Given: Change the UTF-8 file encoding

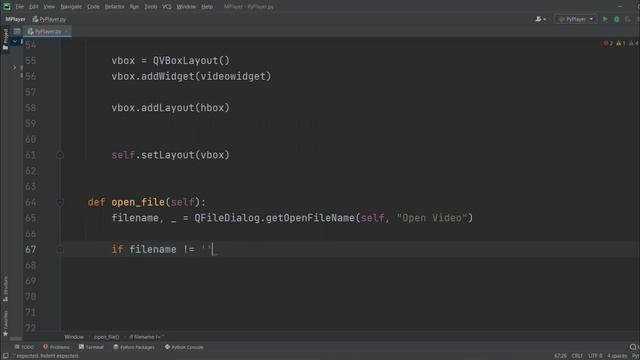Looking at the screenshot, I should coord(595,356).
